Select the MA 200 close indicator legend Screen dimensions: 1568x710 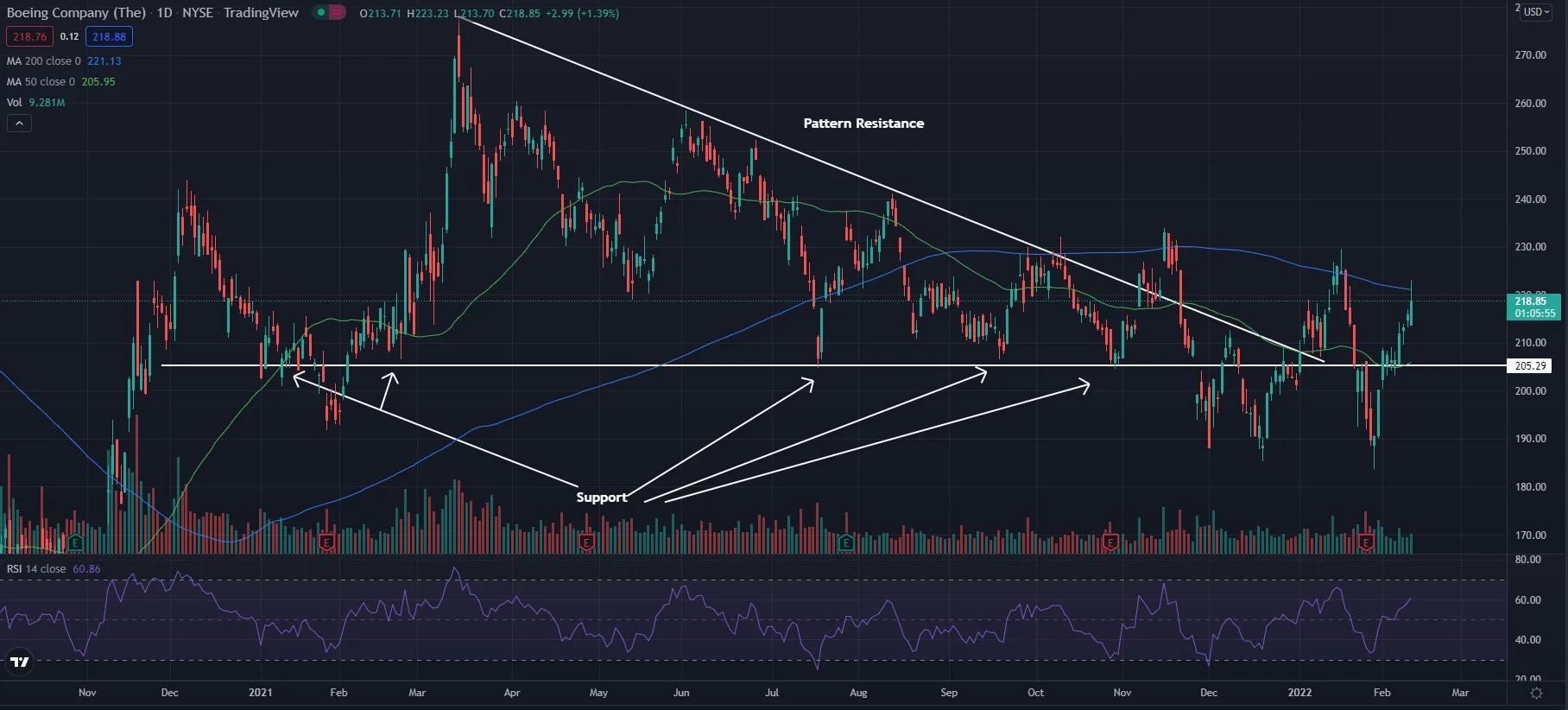pyautogui.click(x=64, y=61)
